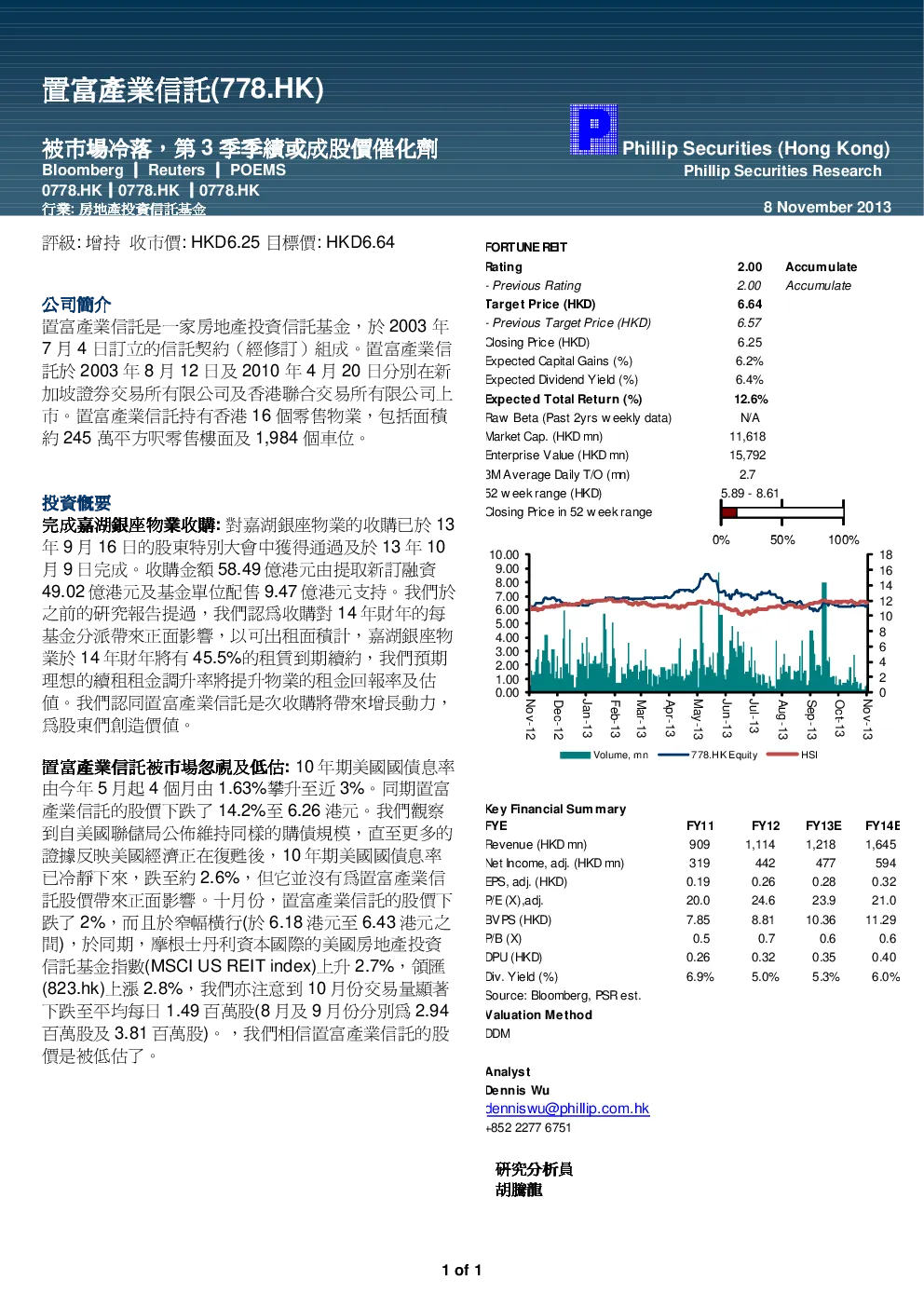The image size is (924, 1307).
Task: Click the analyst name Dennis Wu
Action: (517, 1090)
